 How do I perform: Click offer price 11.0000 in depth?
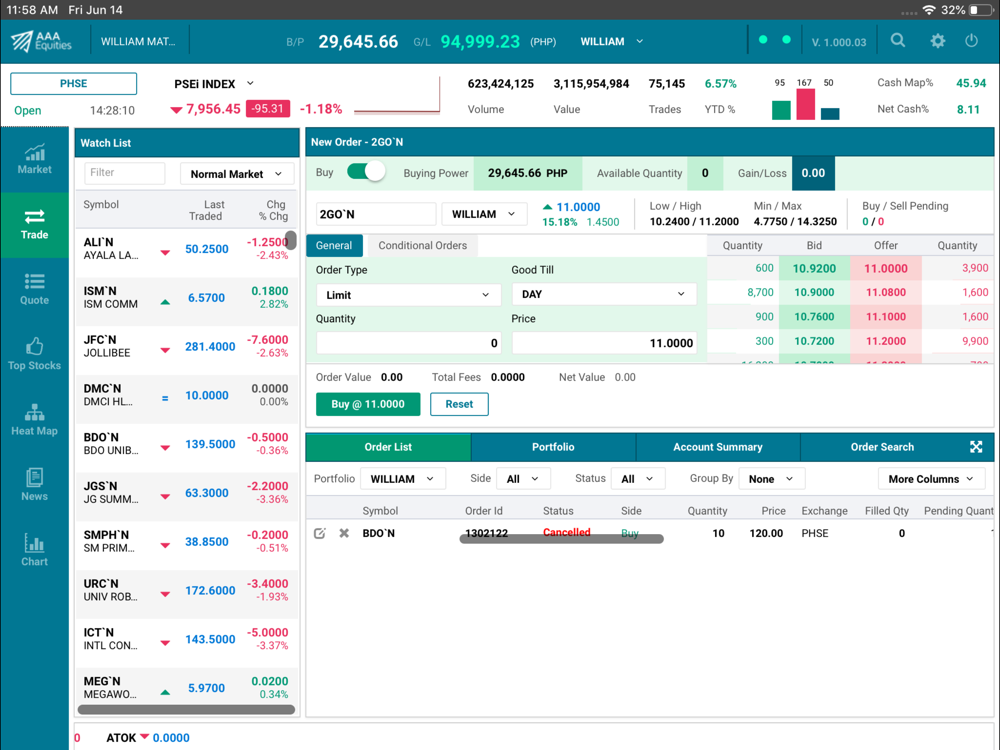(x=886, y=268)
